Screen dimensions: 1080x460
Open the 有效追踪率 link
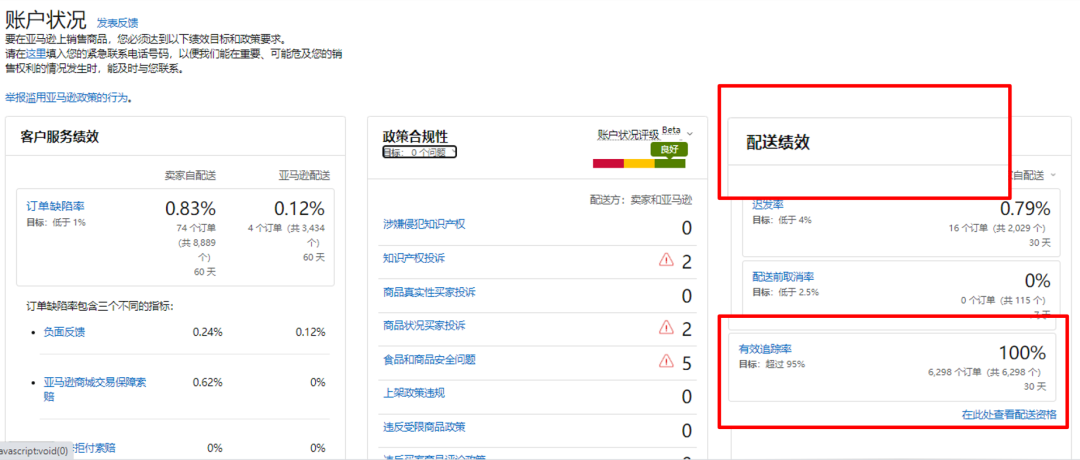click(x=764, y=350)
